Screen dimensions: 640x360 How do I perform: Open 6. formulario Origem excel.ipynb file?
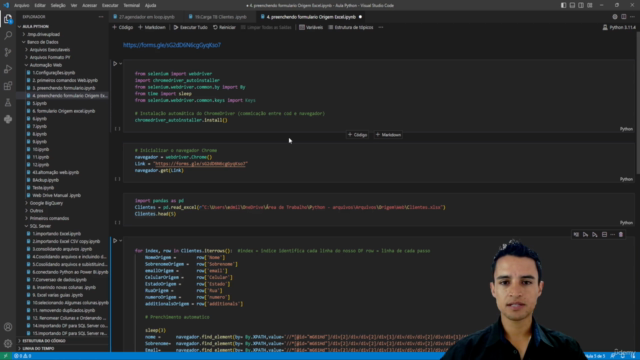pos(64,111)
